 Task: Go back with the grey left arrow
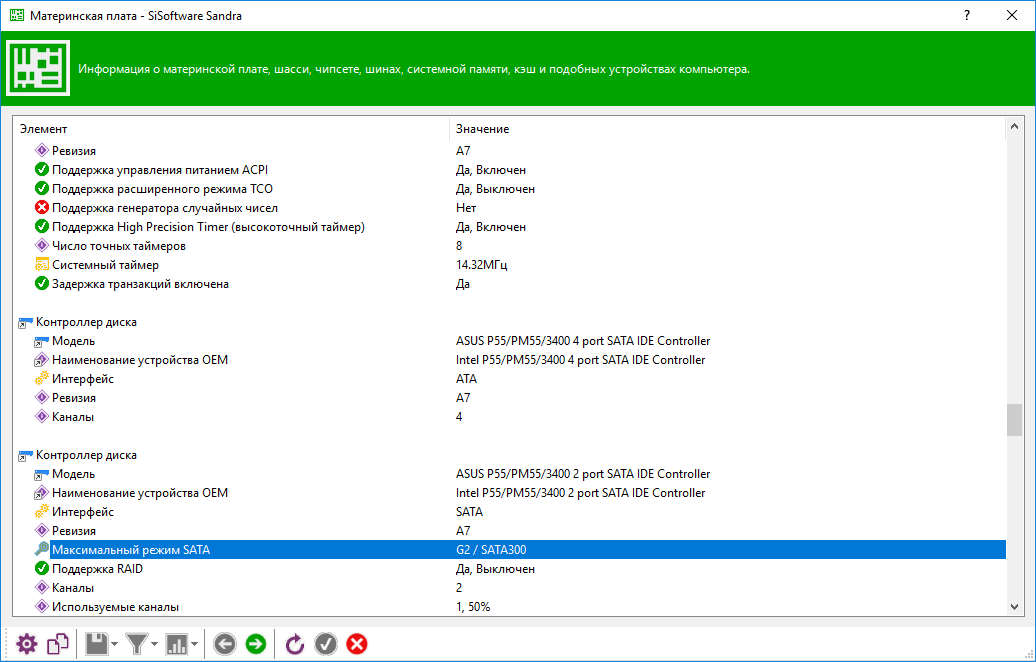tap(225, 644)
